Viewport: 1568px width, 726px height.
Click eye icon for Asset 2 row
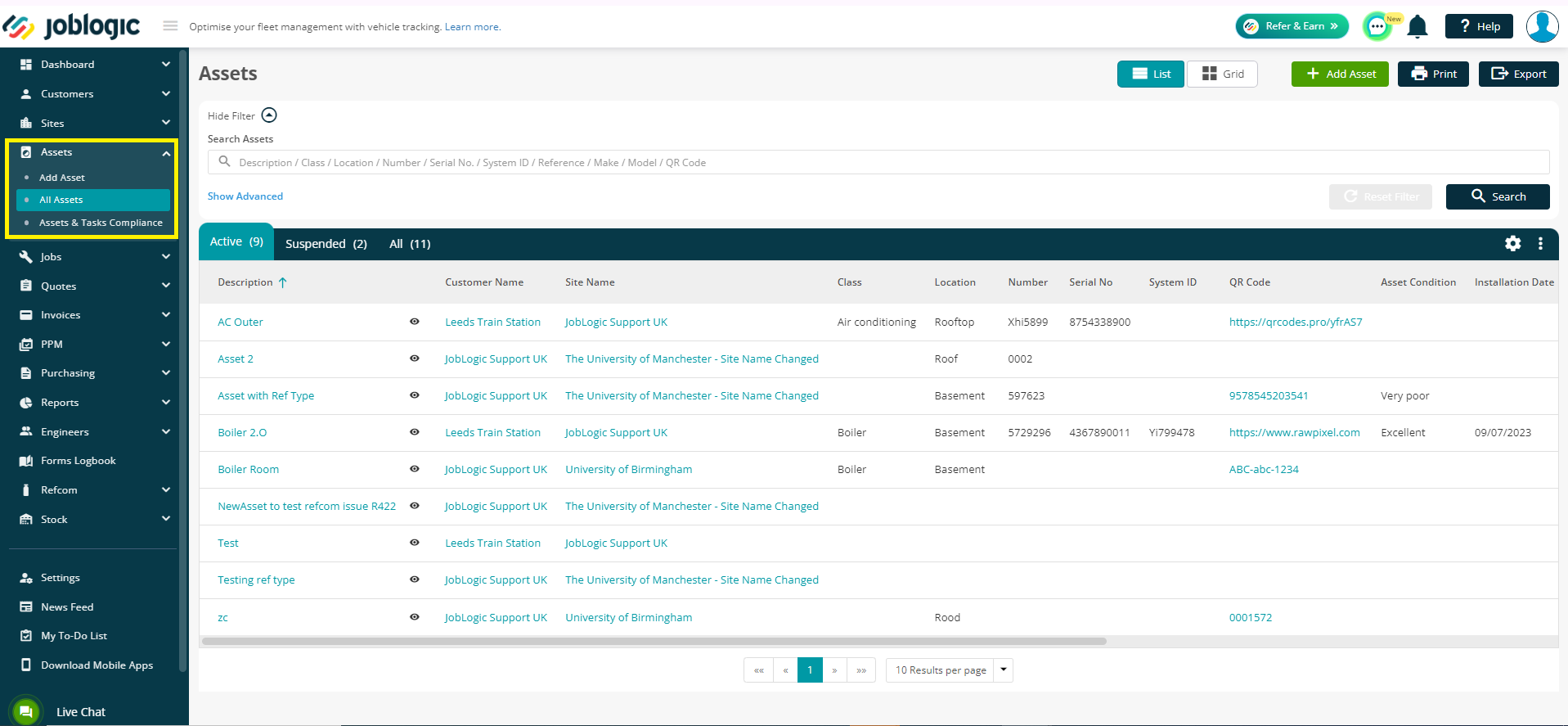[415, 358]
